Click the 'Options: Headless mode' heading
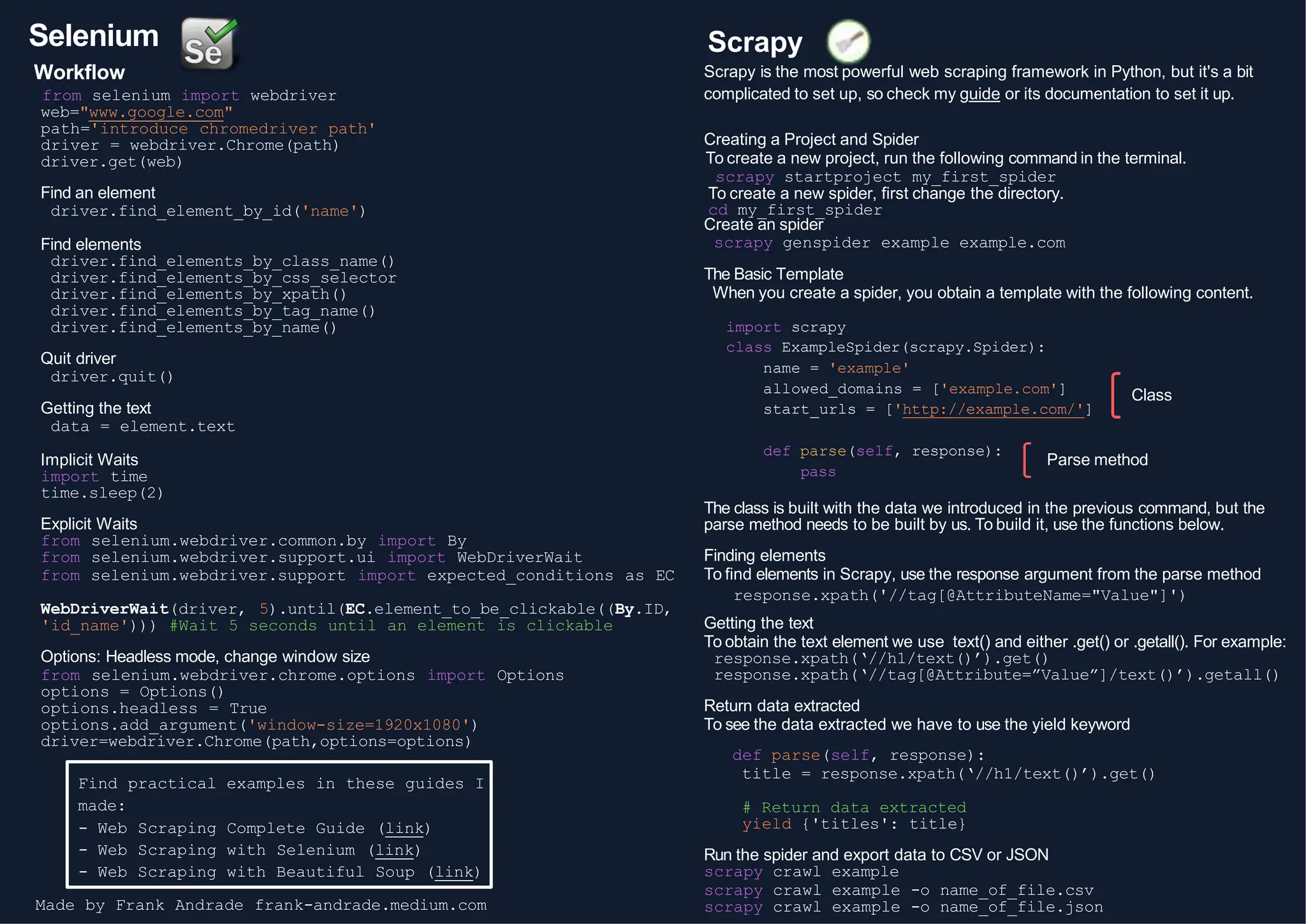Viewport: 1306px width, 924px height. (205, 657)
